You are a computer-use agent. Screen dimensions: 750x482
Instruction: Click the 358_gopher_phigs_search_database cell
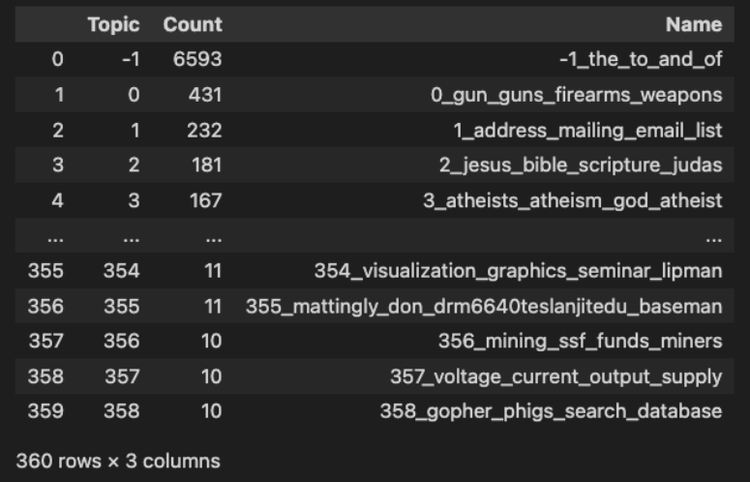pos(551,411)
